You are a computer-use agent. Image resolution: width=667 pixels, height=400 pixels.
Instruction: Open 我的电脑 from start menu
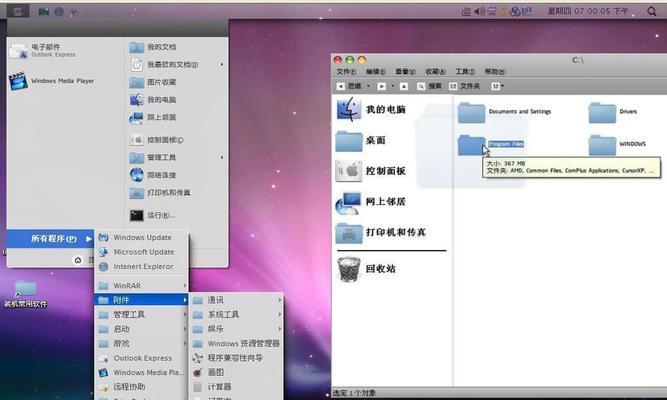click(x=153, y=100)
